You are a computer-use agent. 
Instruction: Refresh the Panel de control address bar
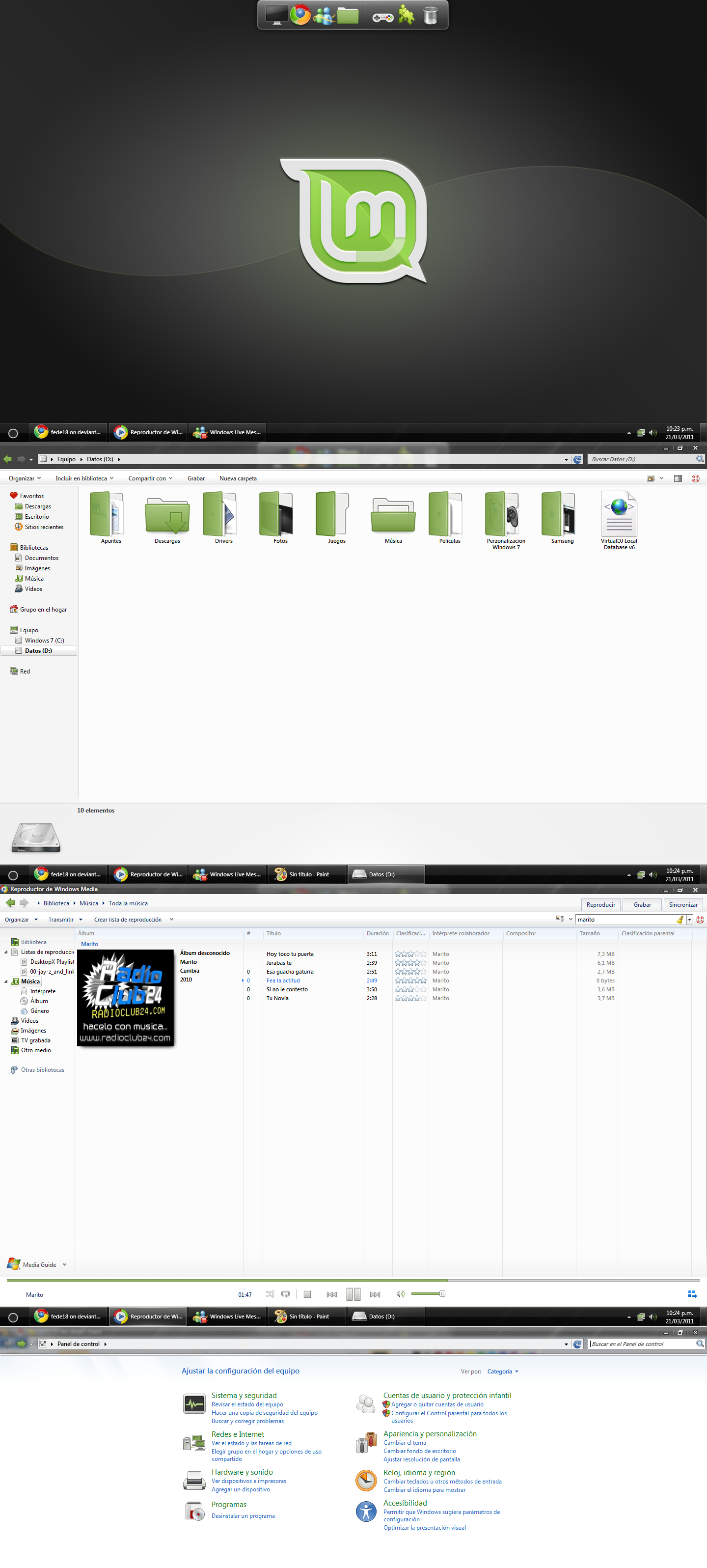(x=577, y=1344)
